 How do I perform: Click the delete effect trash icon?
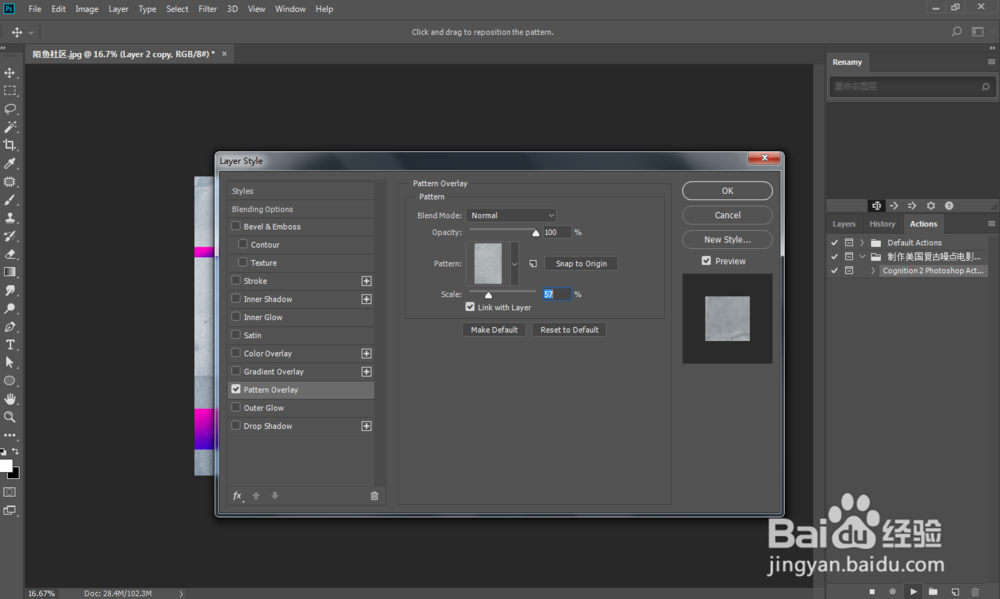(374, 496)
